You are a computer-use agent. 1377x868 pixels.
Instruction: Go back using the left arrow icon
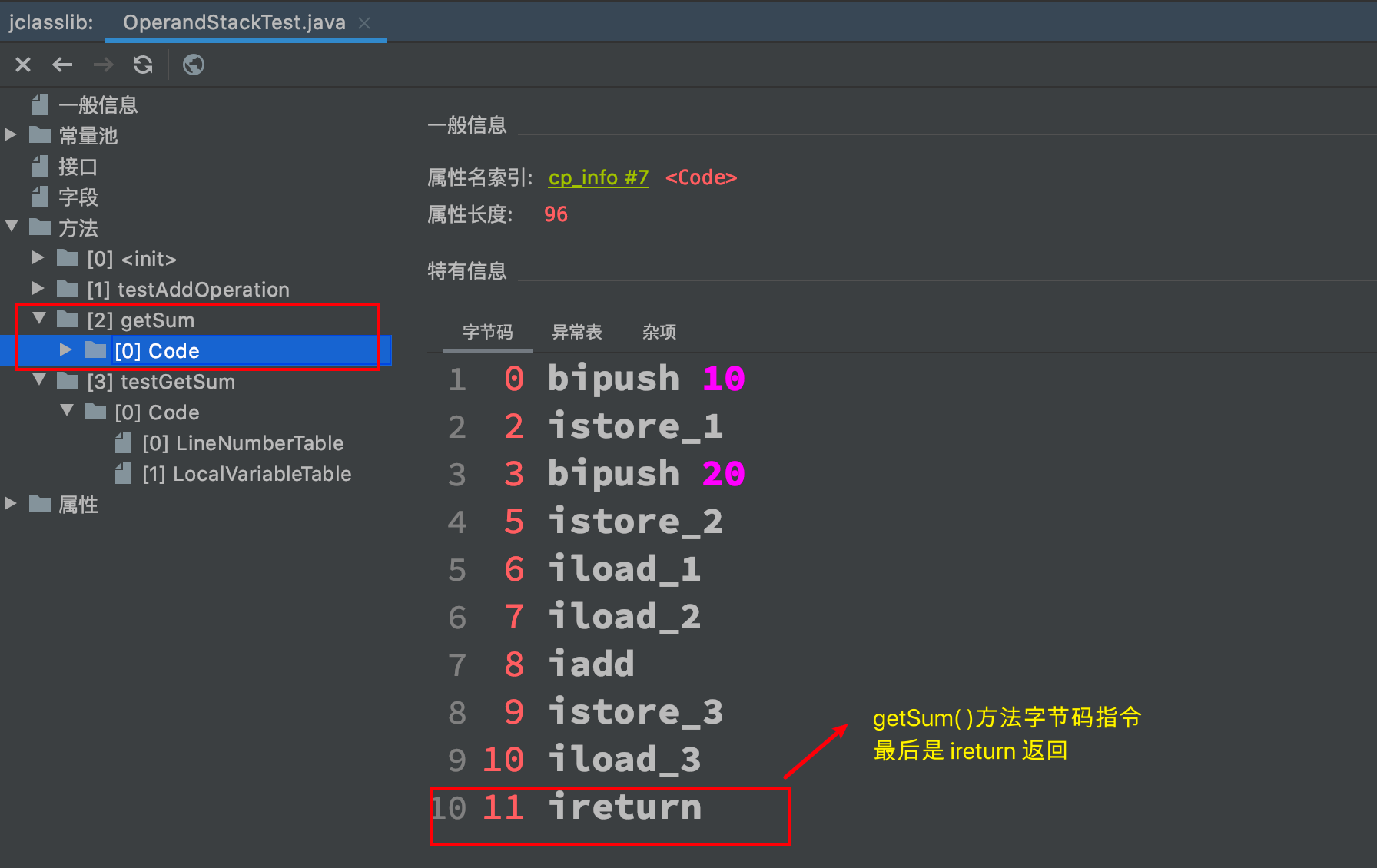[62, 65]
